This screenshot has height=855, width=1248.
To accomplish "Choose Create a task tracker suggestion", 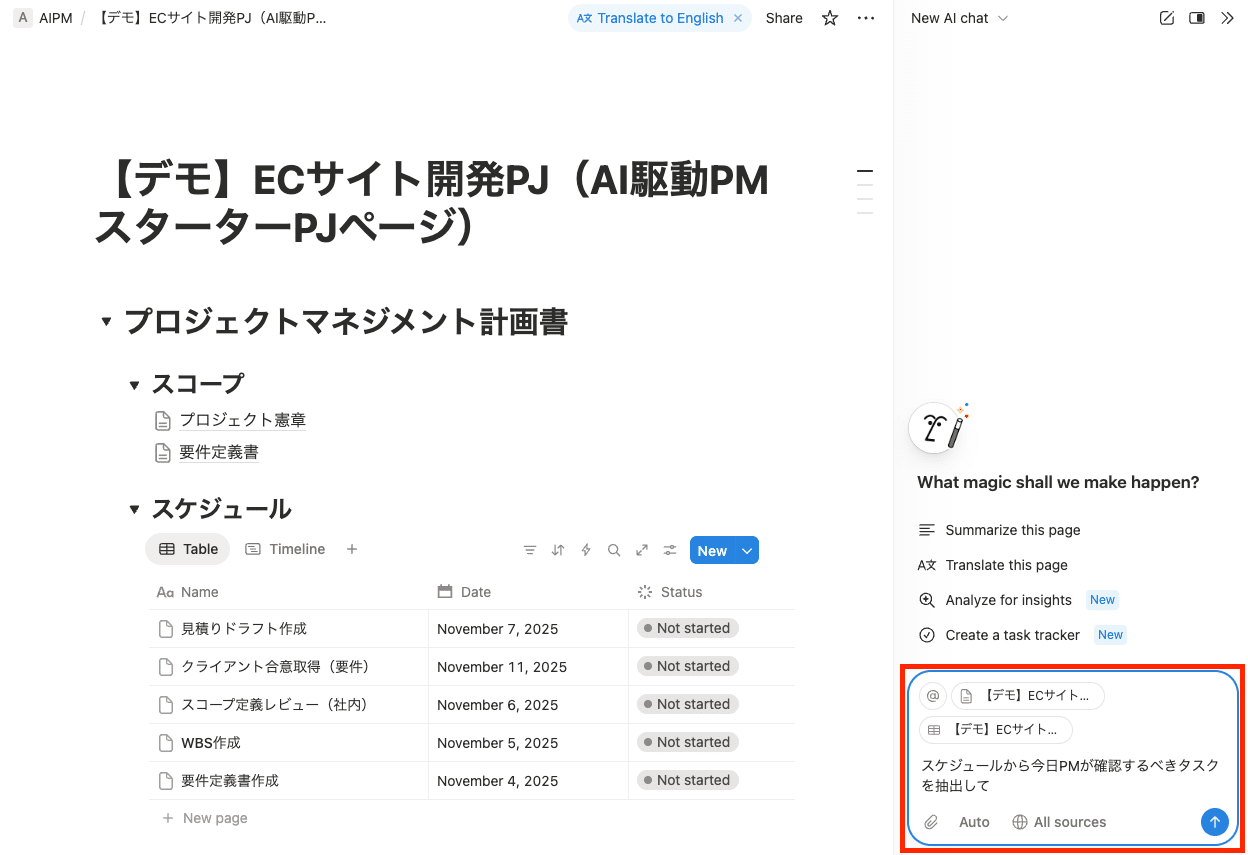I will 1021,635.
